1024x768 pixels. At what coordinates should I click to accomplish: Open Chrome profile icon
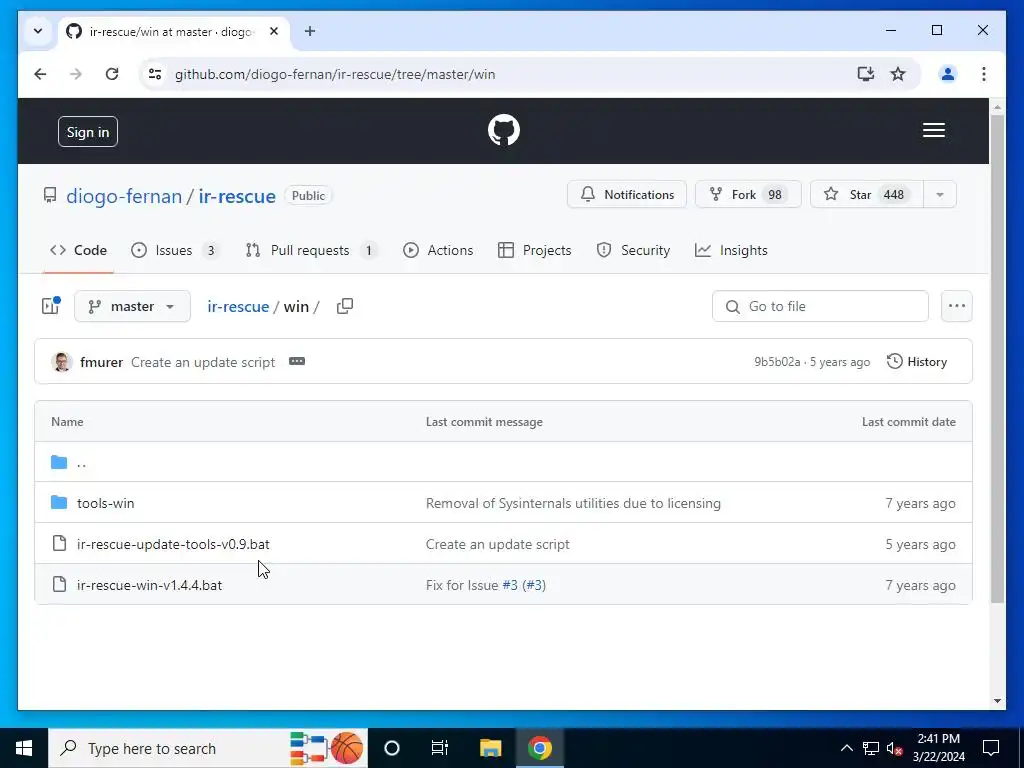(948, 74)
